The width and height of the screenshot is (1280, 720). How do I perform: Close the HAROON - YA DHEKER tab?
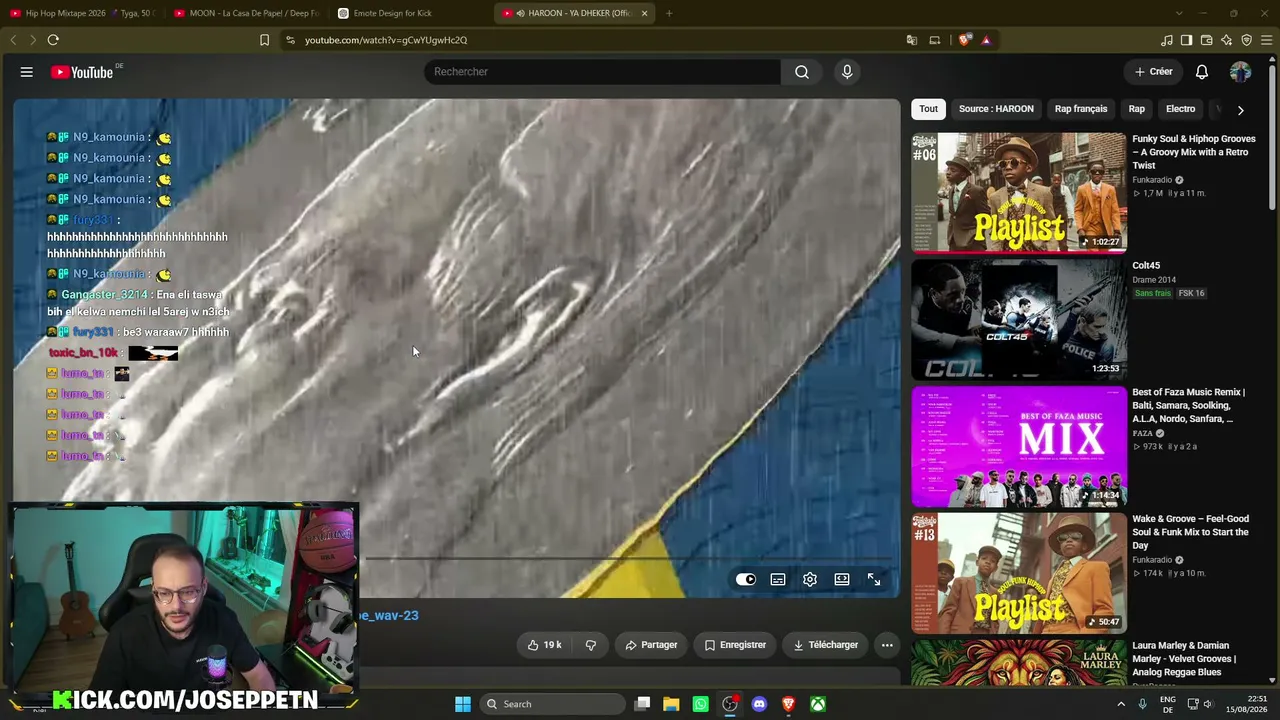644,13
